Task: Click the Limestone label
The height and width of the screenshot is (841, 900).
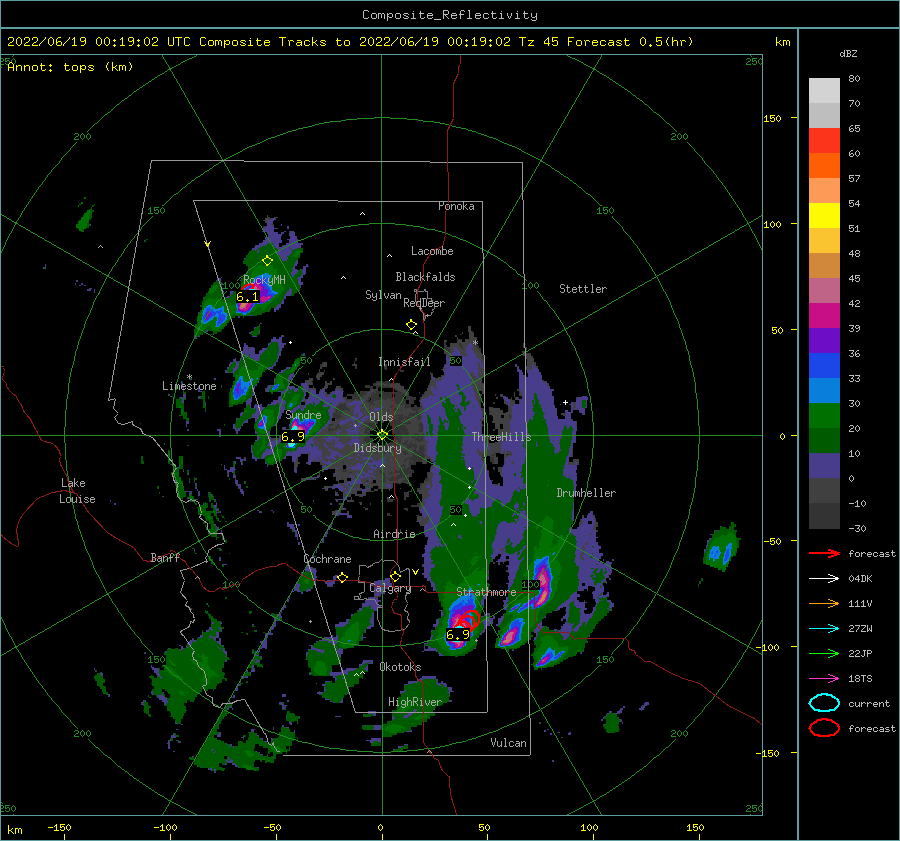Action: point(189,386)
